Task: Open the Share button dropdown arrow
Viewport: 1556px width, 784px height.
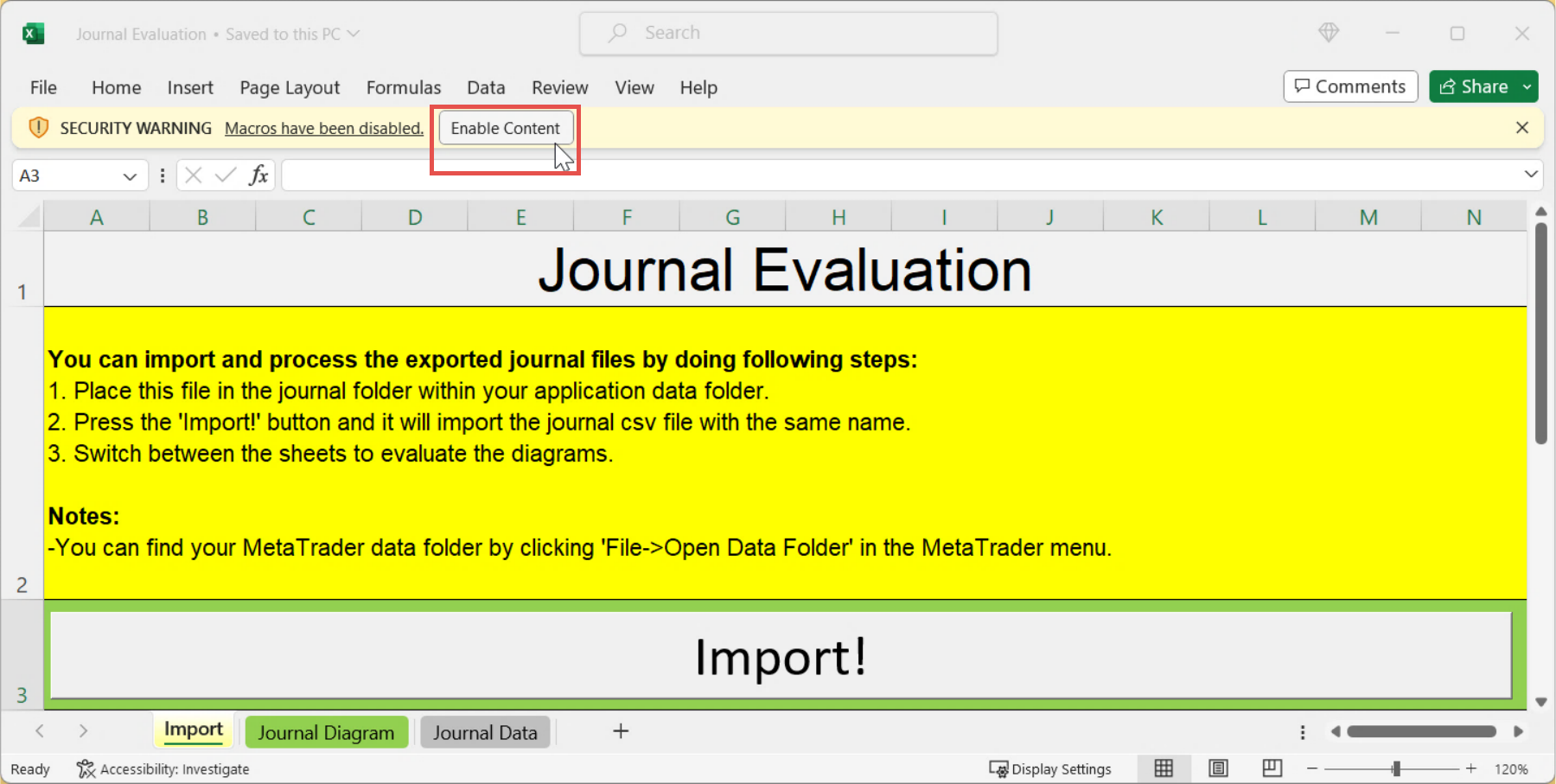Action: coord(1527,86)
